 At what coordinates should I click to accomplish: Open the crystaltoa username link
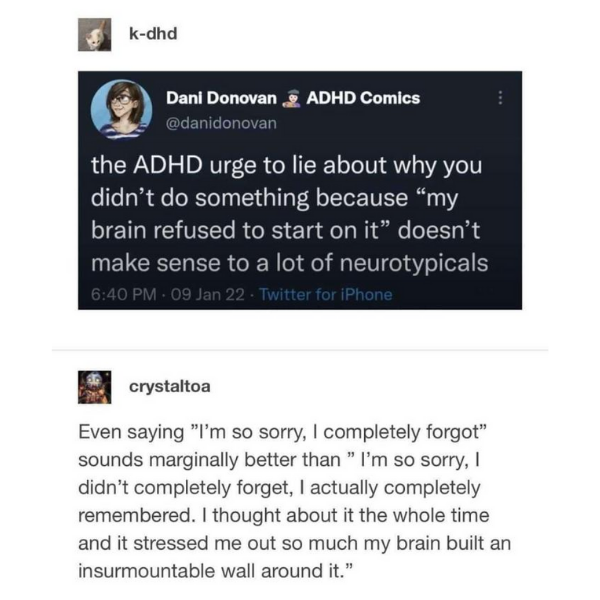click(170, 386)
